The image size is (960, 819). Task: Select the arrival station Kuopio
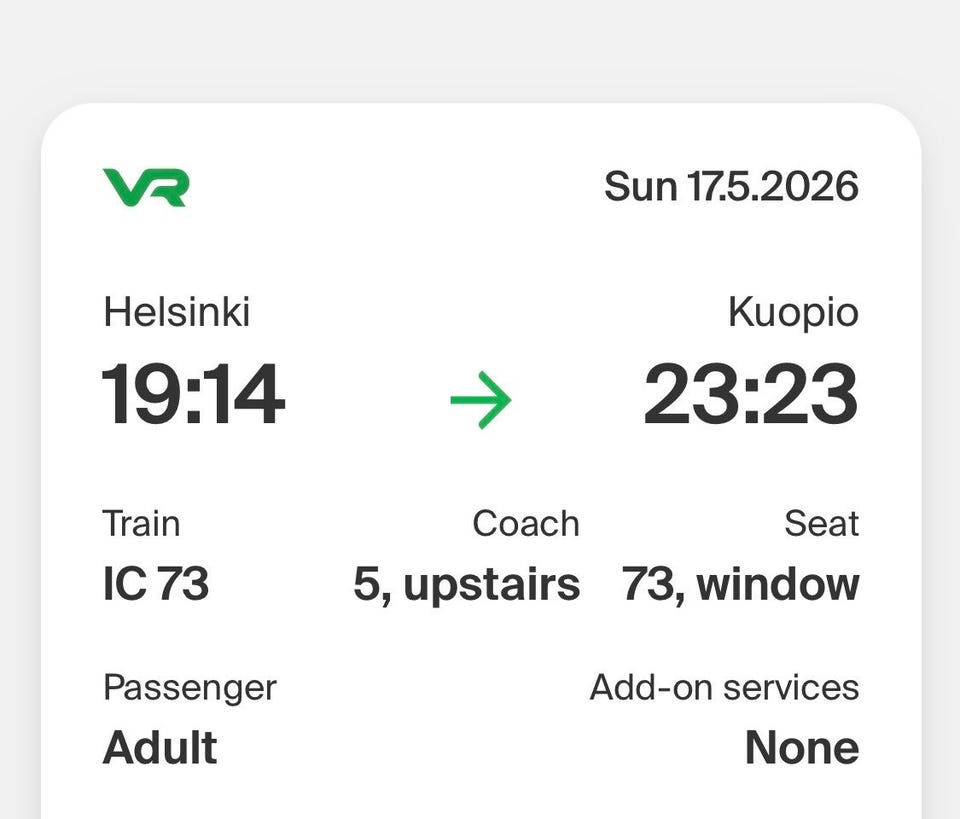point(793,313)
